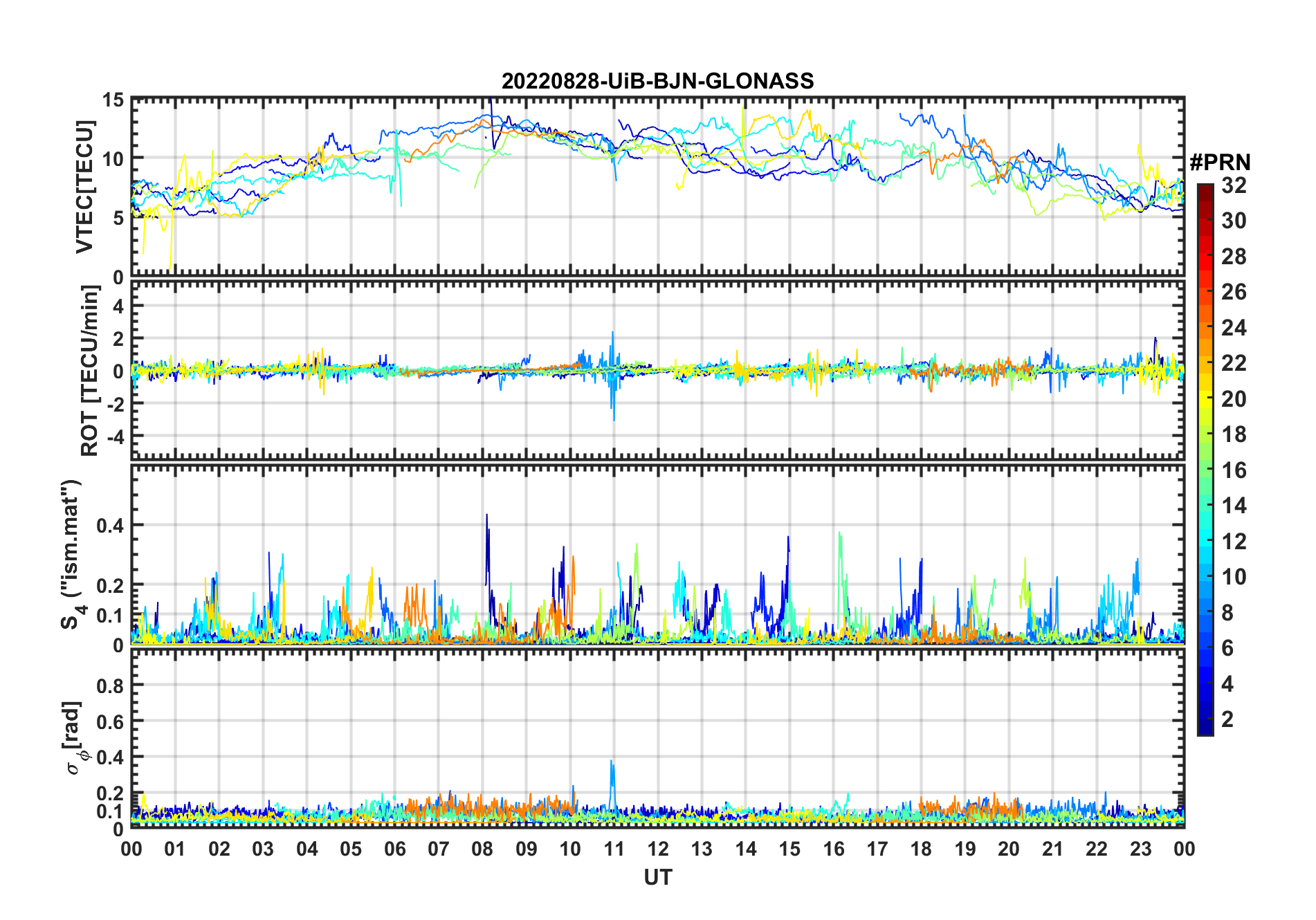Pick the colorbar tick label 32
The height and width of the screenshot is (920, 1316).
1234,185
